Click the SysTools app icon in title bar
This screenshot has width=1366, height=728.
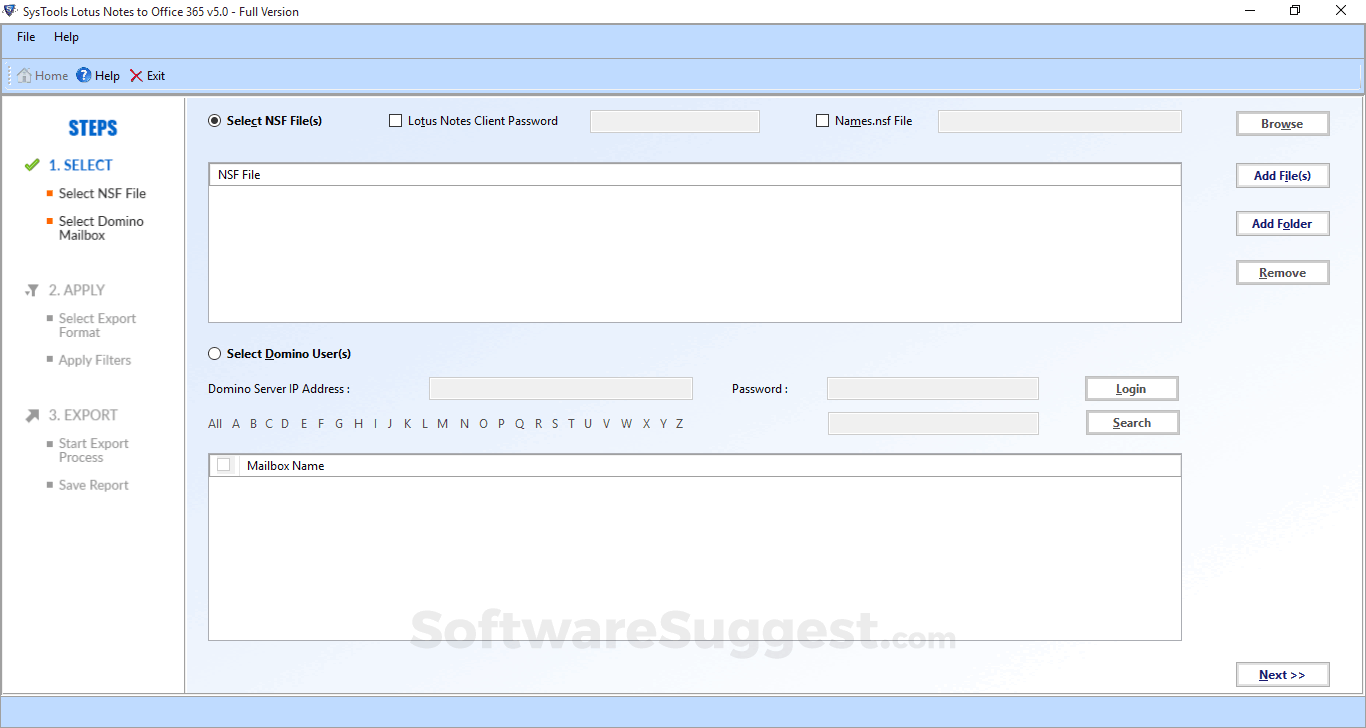(x=10, y=11)
